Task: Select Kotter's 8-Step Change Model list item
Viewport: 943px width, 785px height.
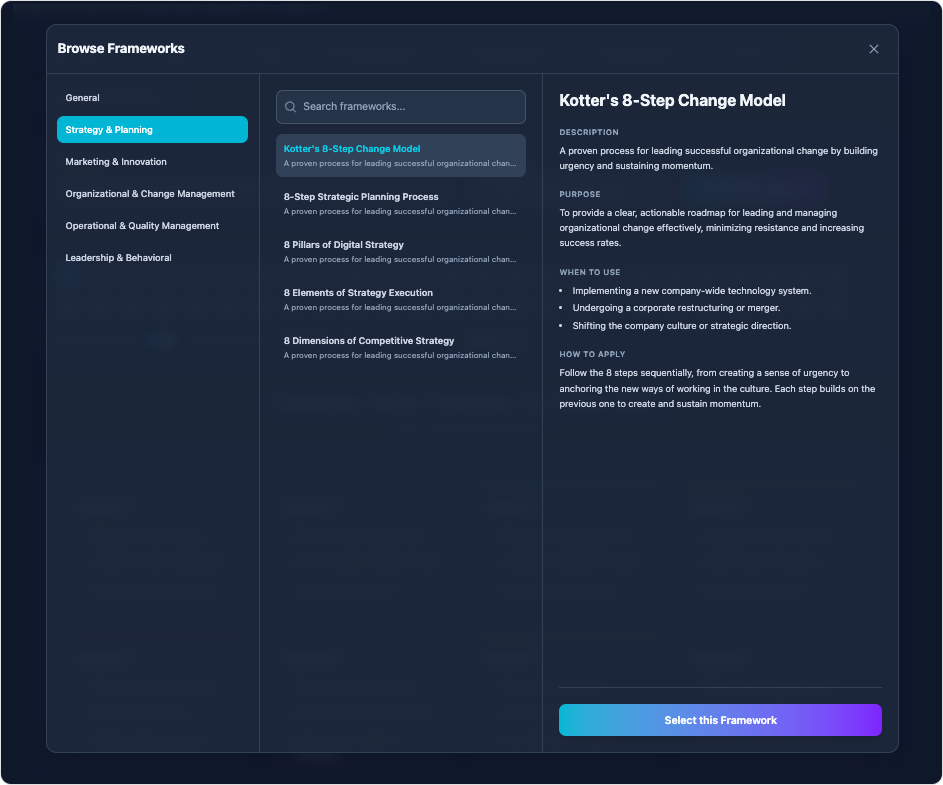Action: [400, 155]
